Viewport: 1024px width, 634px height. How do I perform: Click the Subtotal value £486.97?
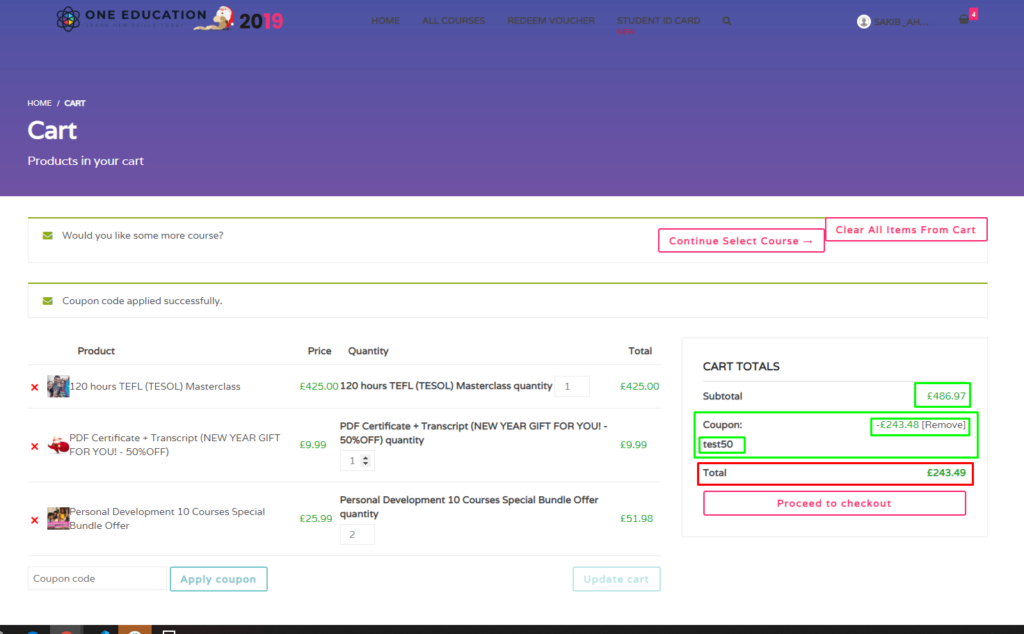click(x=946, y=396)
